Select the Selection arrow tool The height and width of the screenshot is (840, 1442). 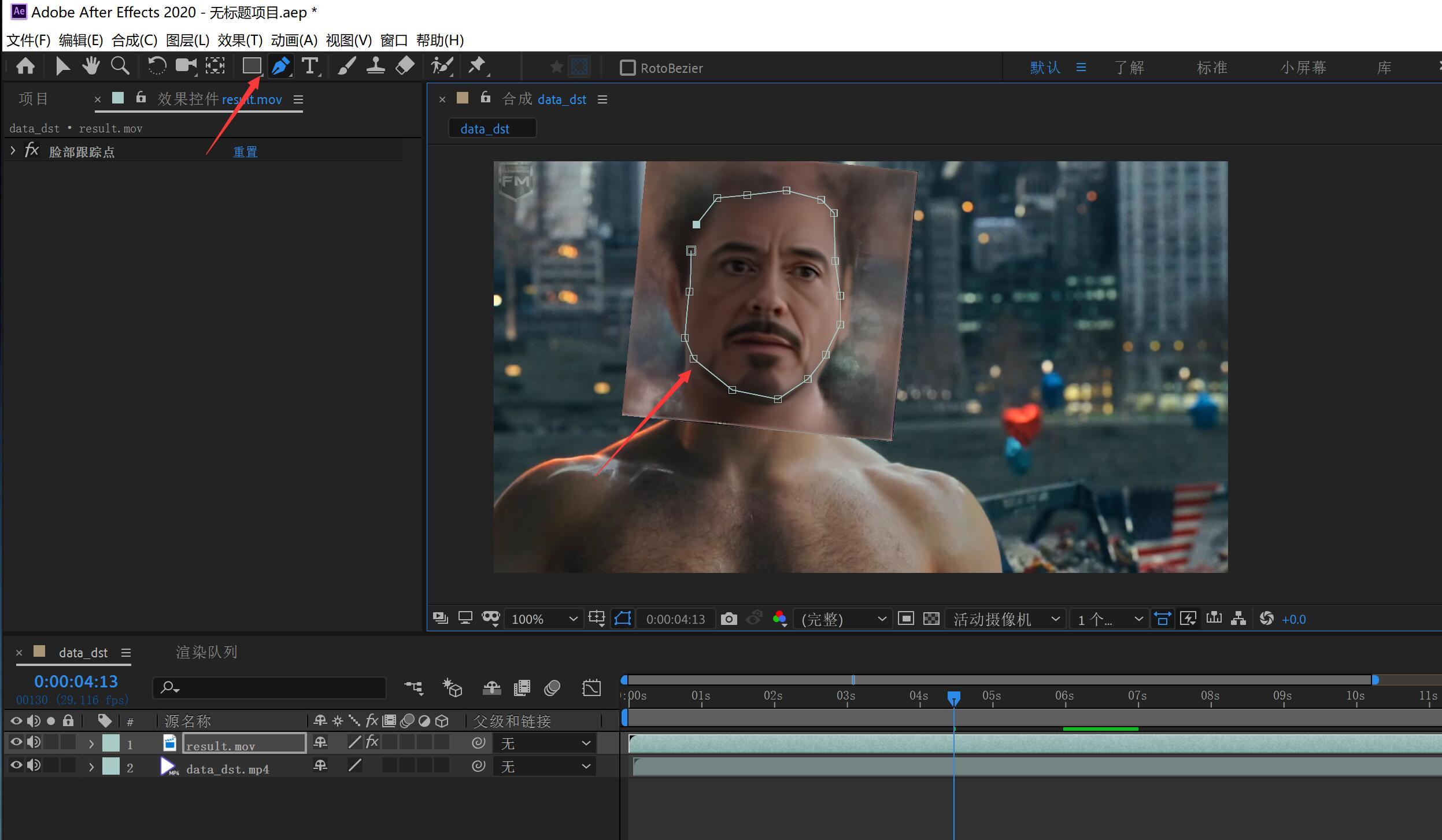(62, 66)
